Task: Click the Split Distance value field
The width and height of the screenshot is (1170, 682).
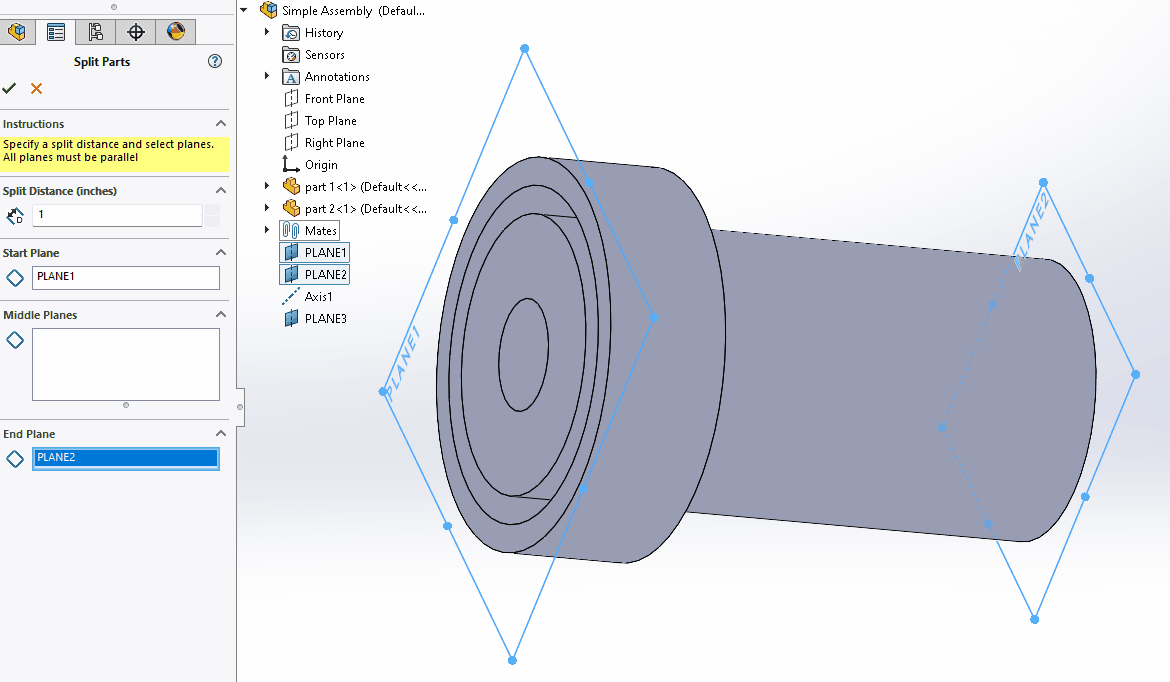Action: tap(116, 215)
